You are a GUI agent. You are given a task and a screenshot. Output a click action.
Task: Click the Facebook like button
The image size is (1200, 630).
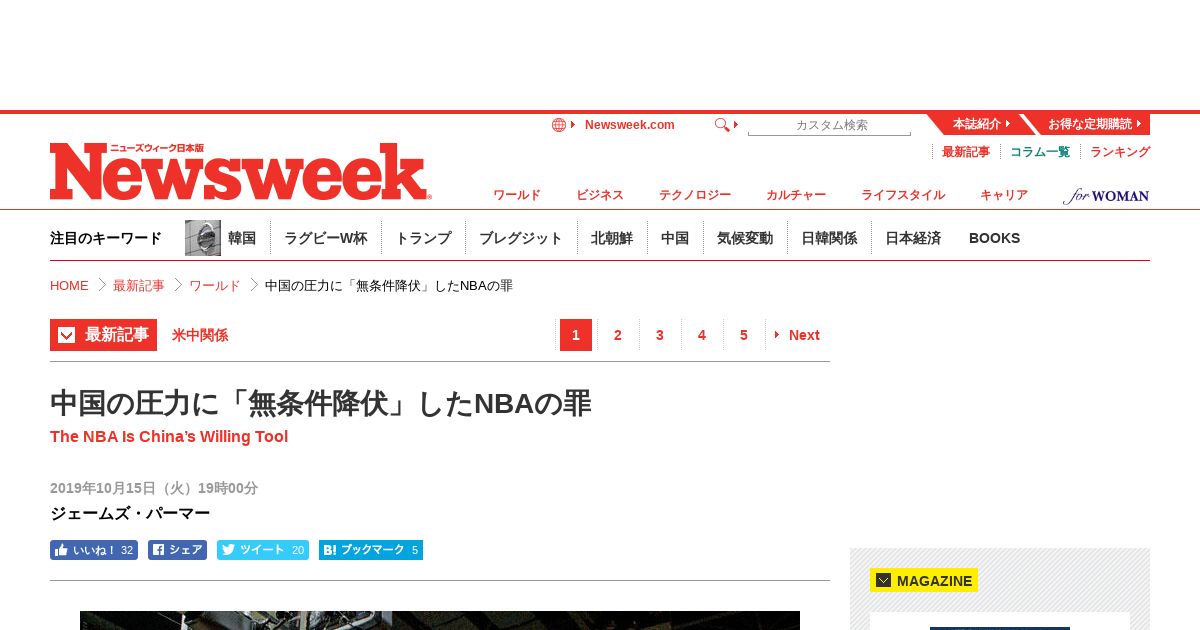(x=94, y=550)
